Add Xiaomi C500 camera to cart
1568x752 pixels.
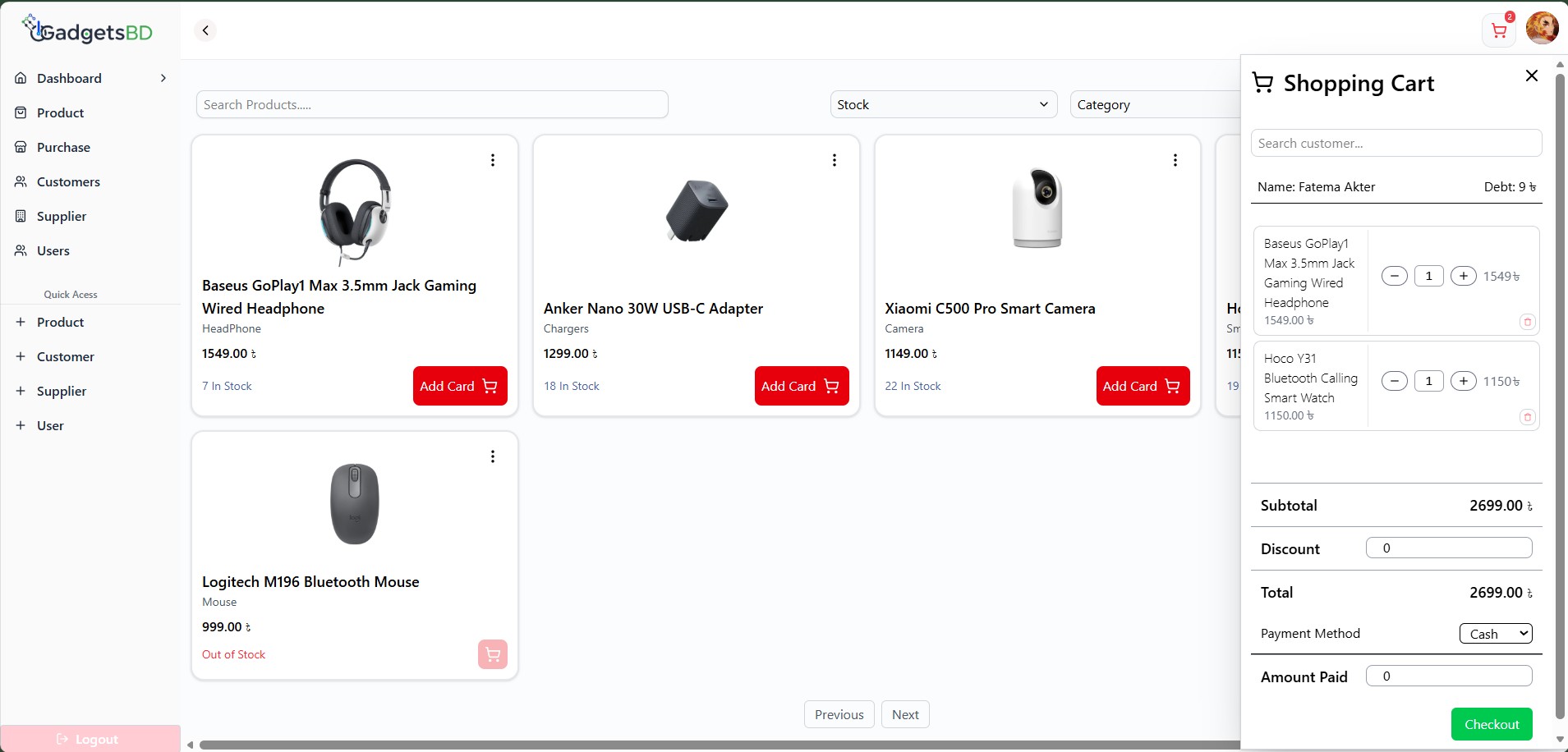click(x=1143, y=386)
